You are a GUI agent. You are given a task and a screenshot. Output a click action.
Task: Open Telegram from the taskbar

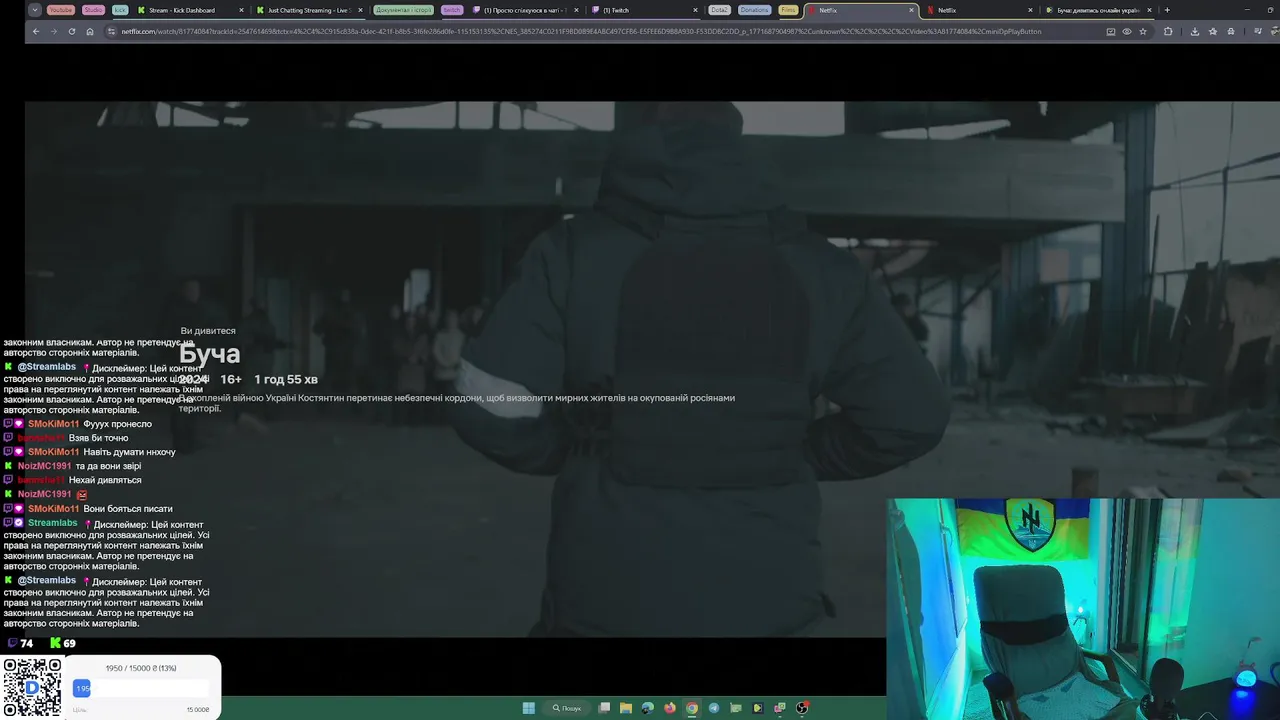tap(714, 708)
